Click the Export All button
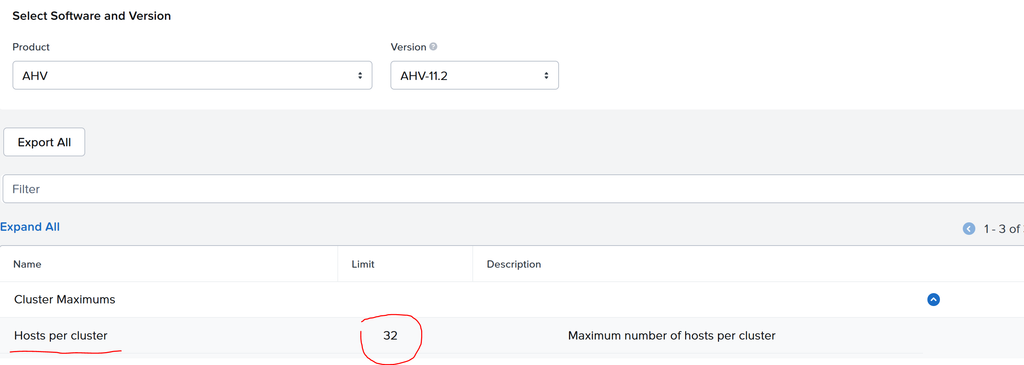 click(44, 142)
